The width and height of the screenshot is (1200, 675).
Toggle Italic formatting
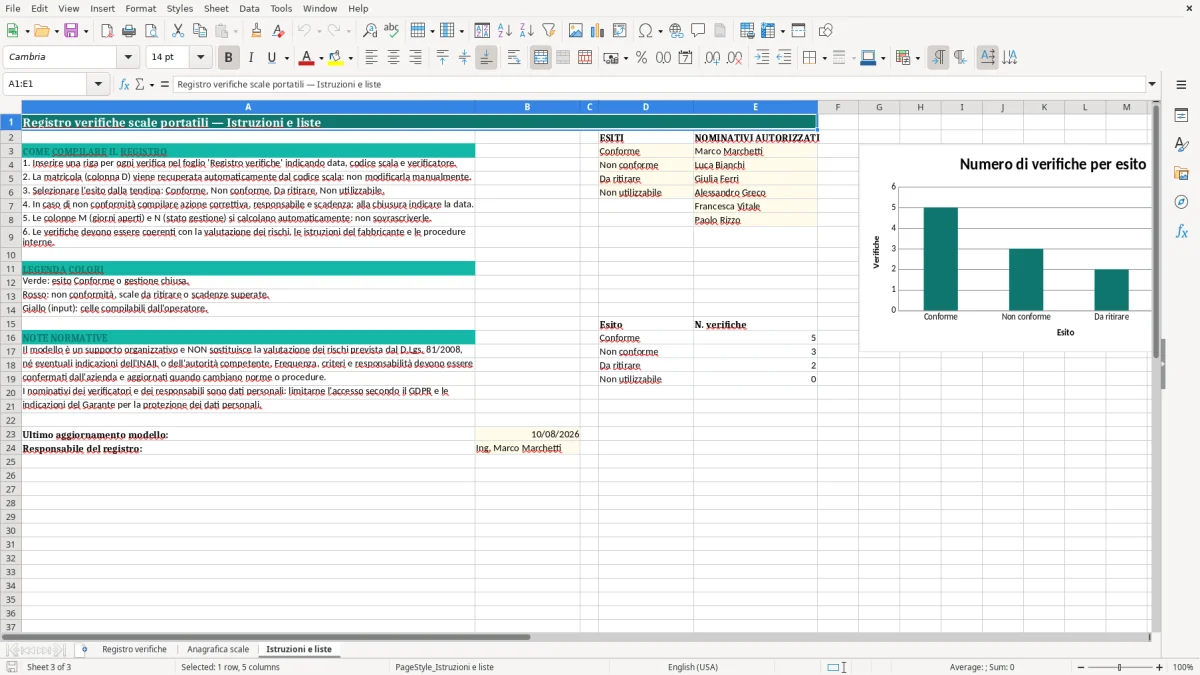point(250,58)
